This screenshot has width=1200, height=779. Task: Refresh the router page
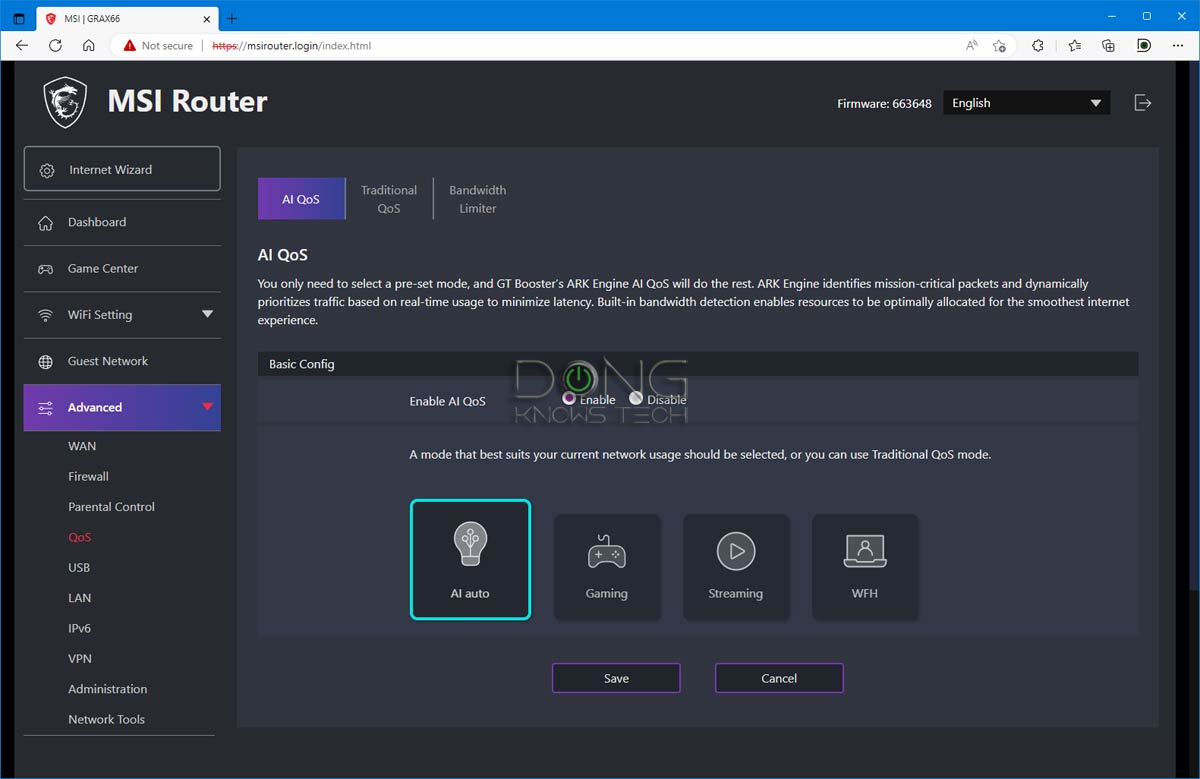click(x=55, y=45)
